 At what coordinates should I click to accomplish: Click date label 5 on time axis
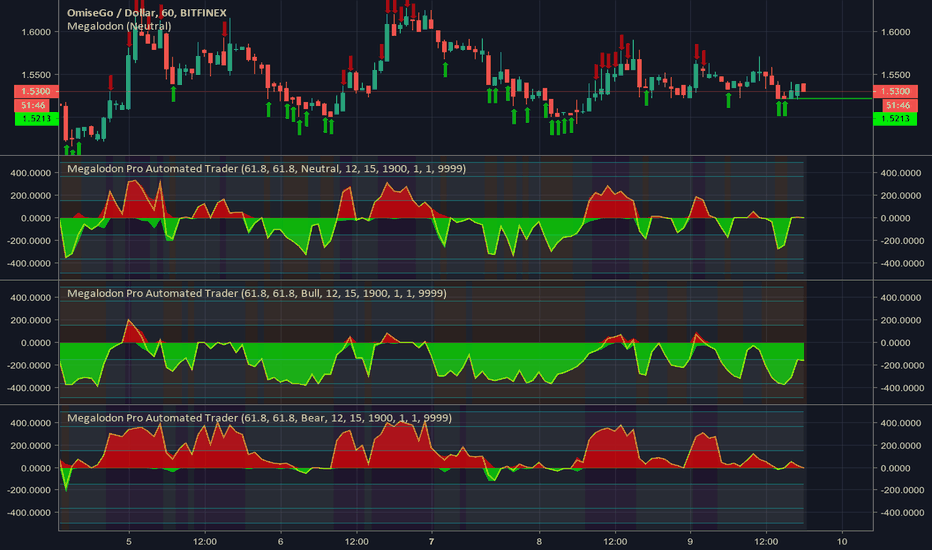pos(129,542)
